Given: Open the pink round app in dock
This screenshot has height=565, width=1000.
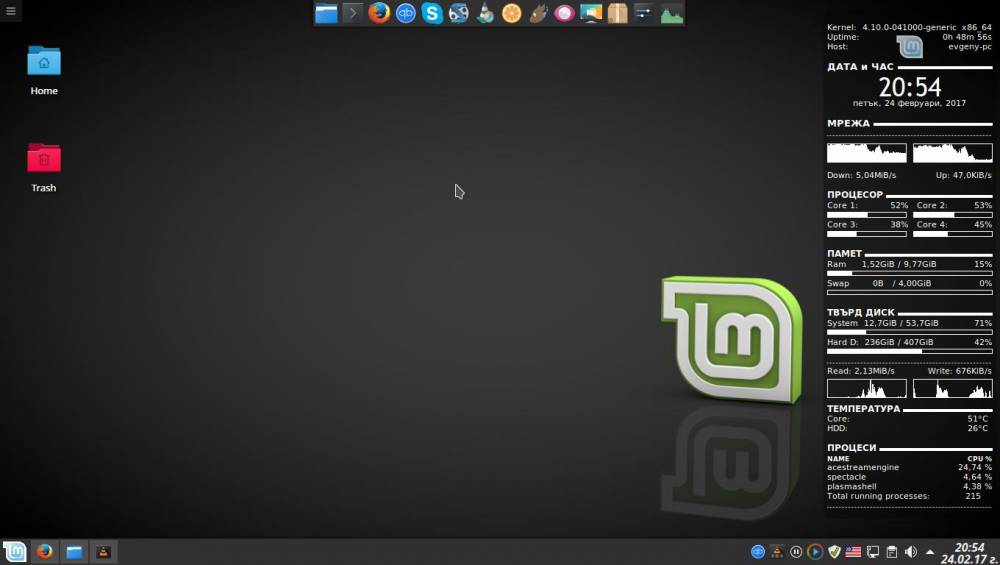Looking at the screenshot, I should (564, 13).
